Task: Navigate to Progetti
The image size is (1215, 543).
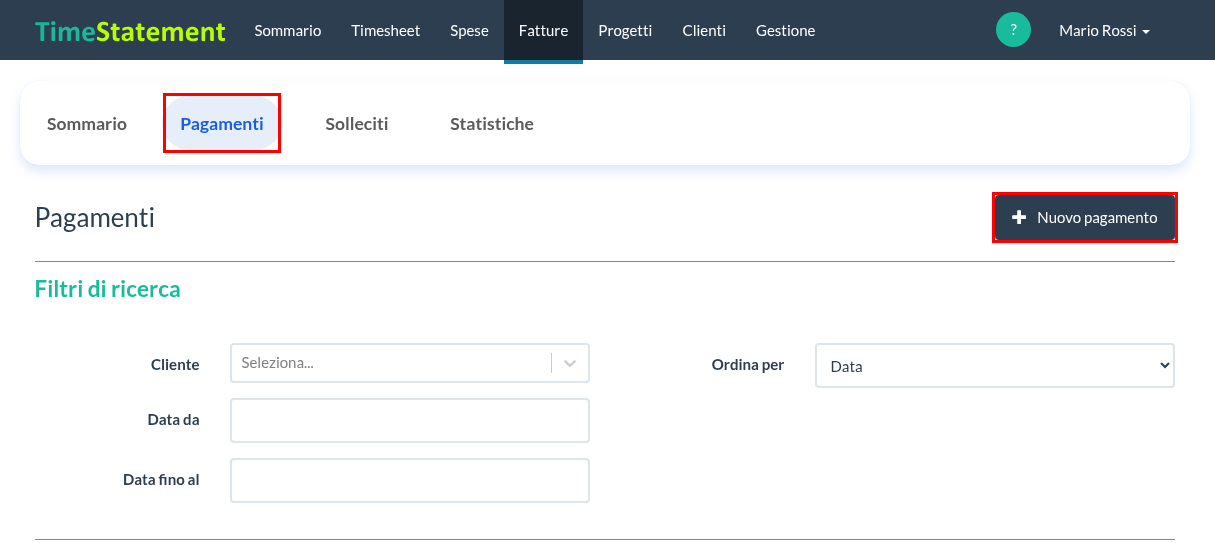Action: pyautogui.click(x=625, y=31)
